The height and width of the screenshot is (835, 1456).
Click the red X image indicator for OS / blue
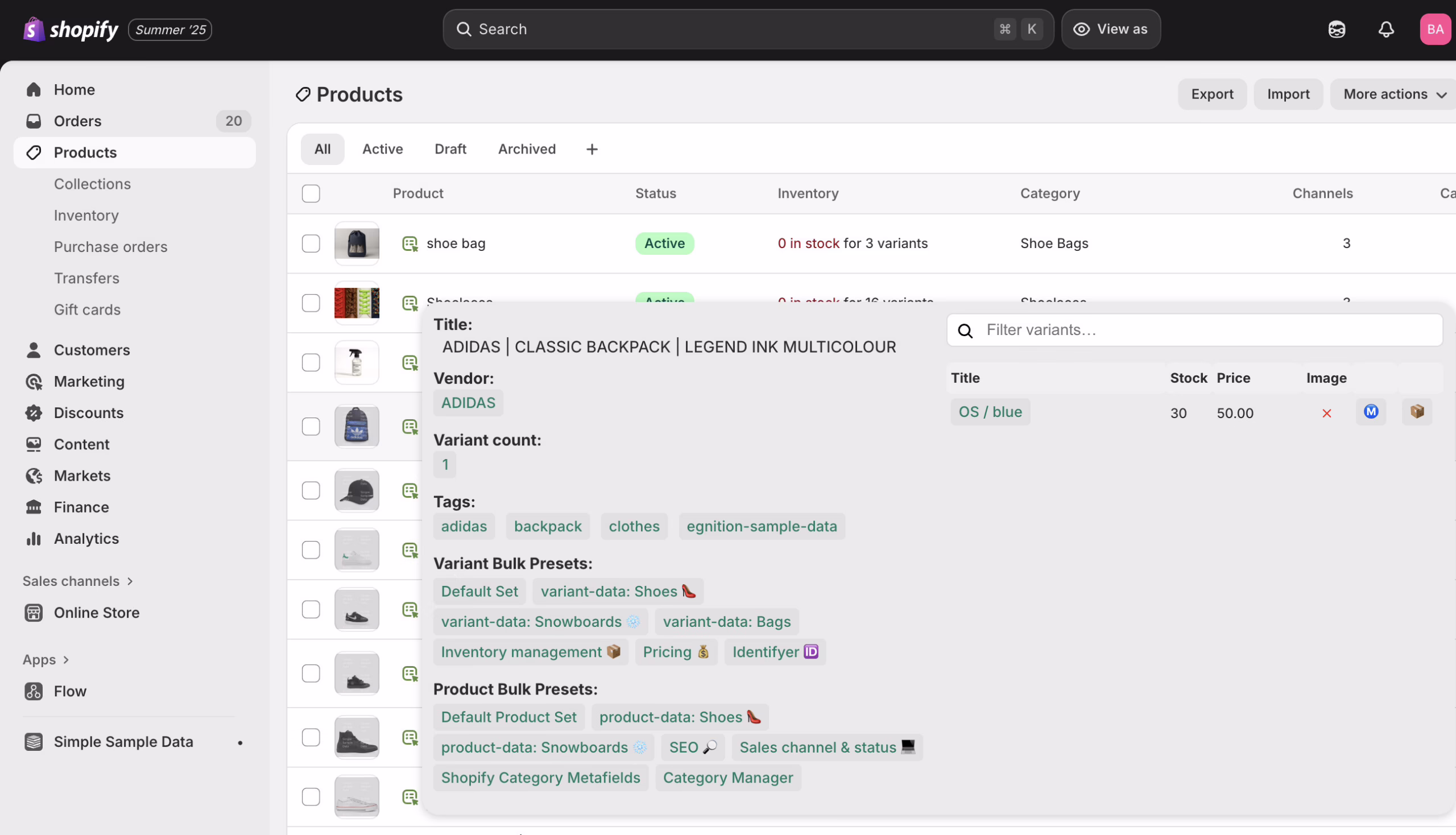[x=1326, y=414]
